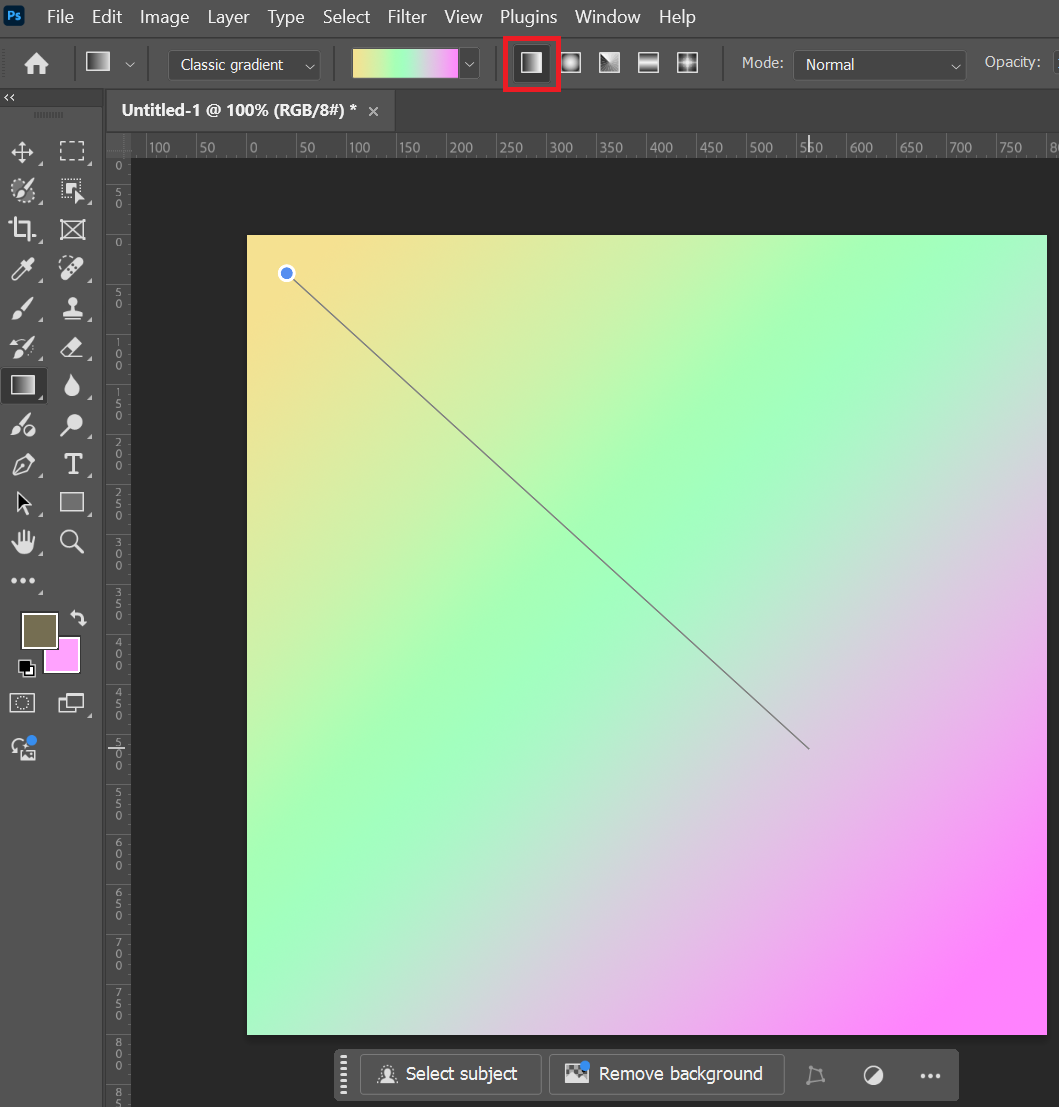The image size is (1059, 1107).
Task: Change the screen mode
Action: point(72,703)
